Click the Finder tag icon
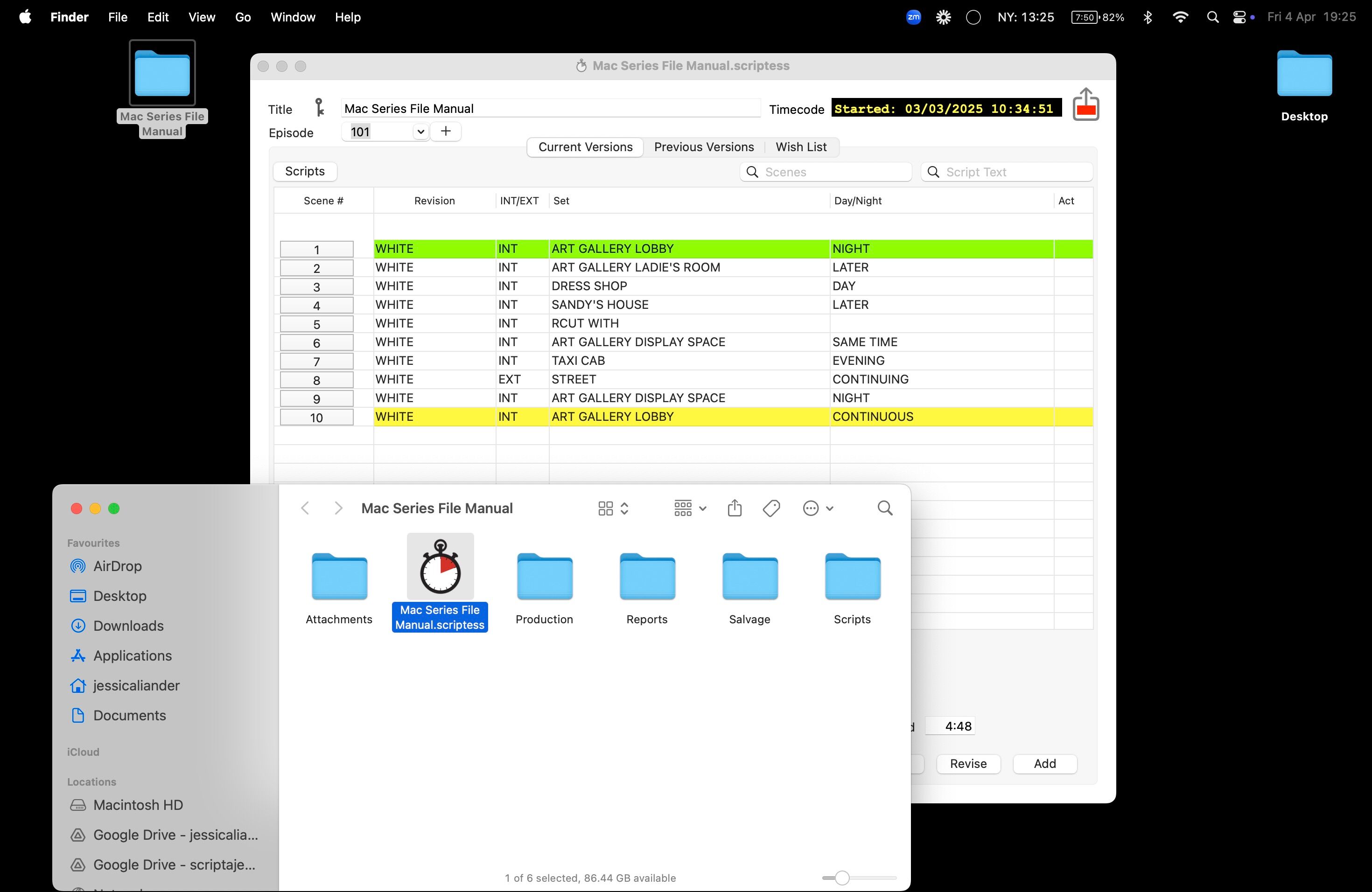 [771, 508]
